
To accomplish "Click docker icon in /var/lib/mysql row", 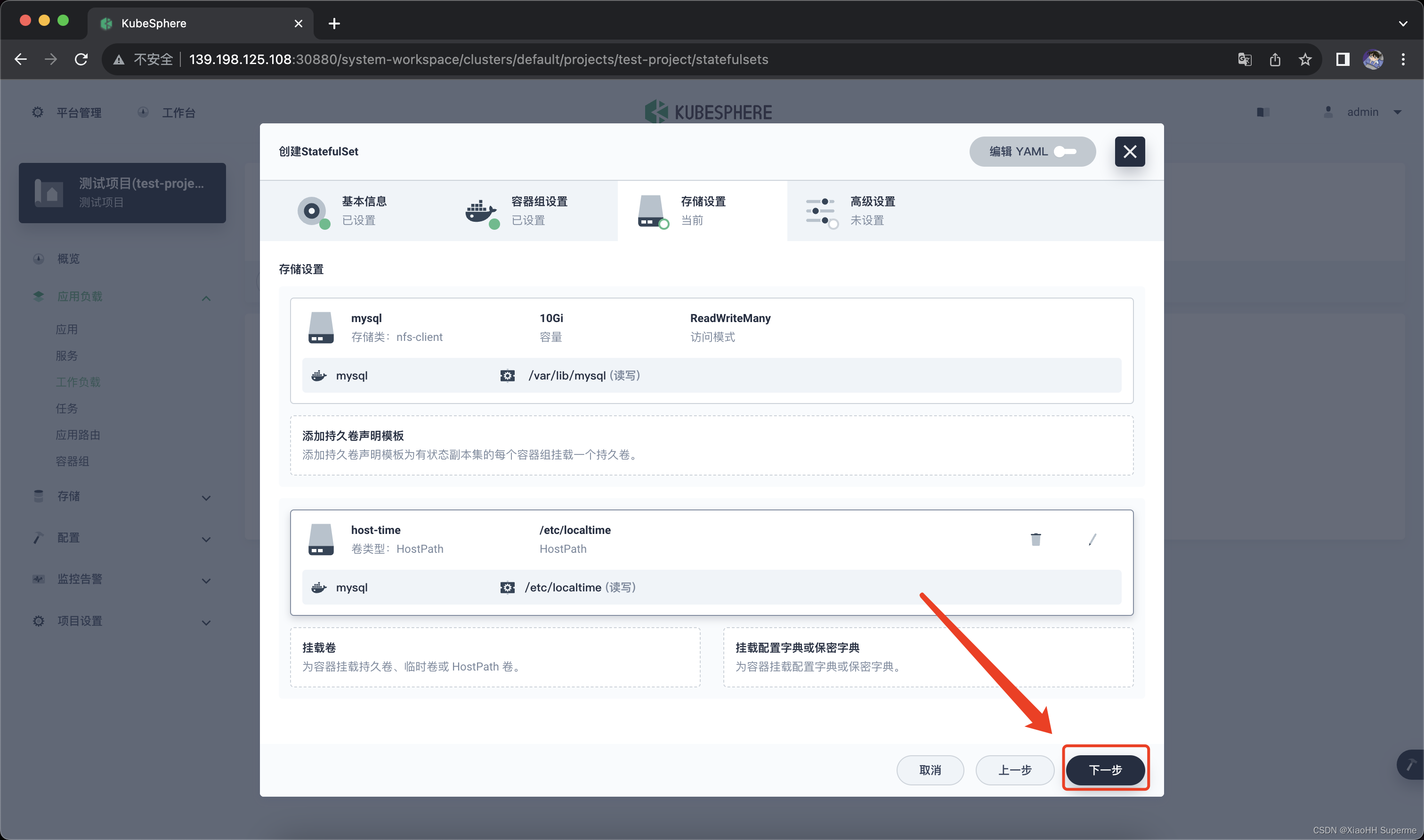I will (x=319, y=376).
